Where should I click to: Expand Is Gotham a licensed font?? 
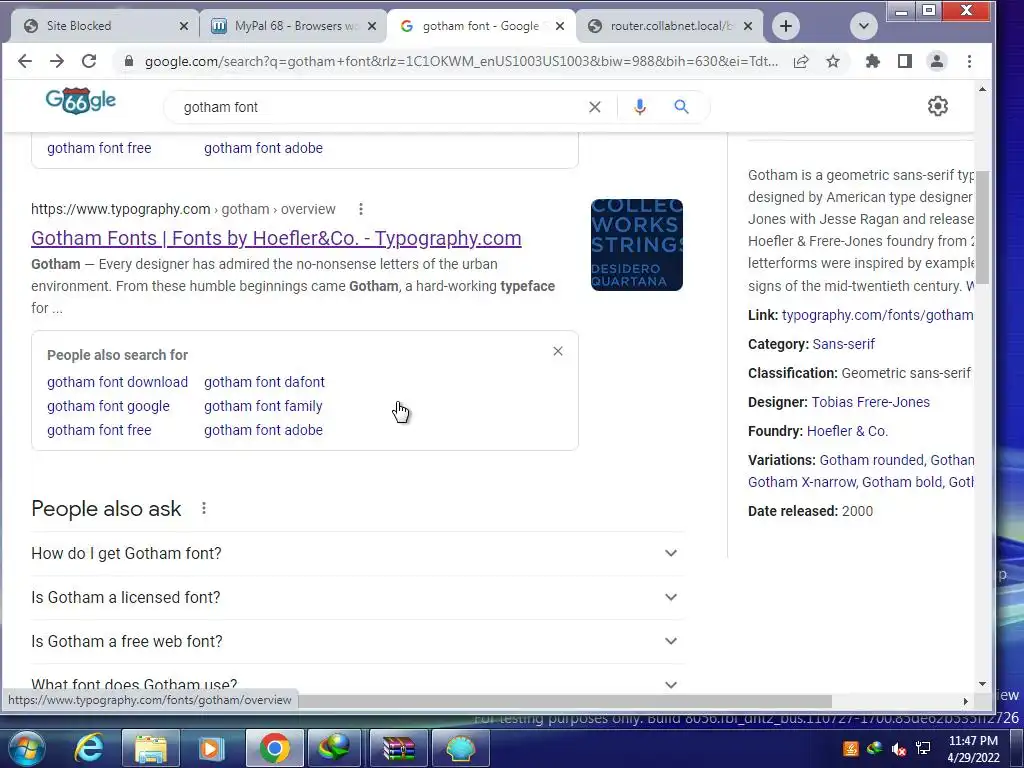click(x=357, y=597)
